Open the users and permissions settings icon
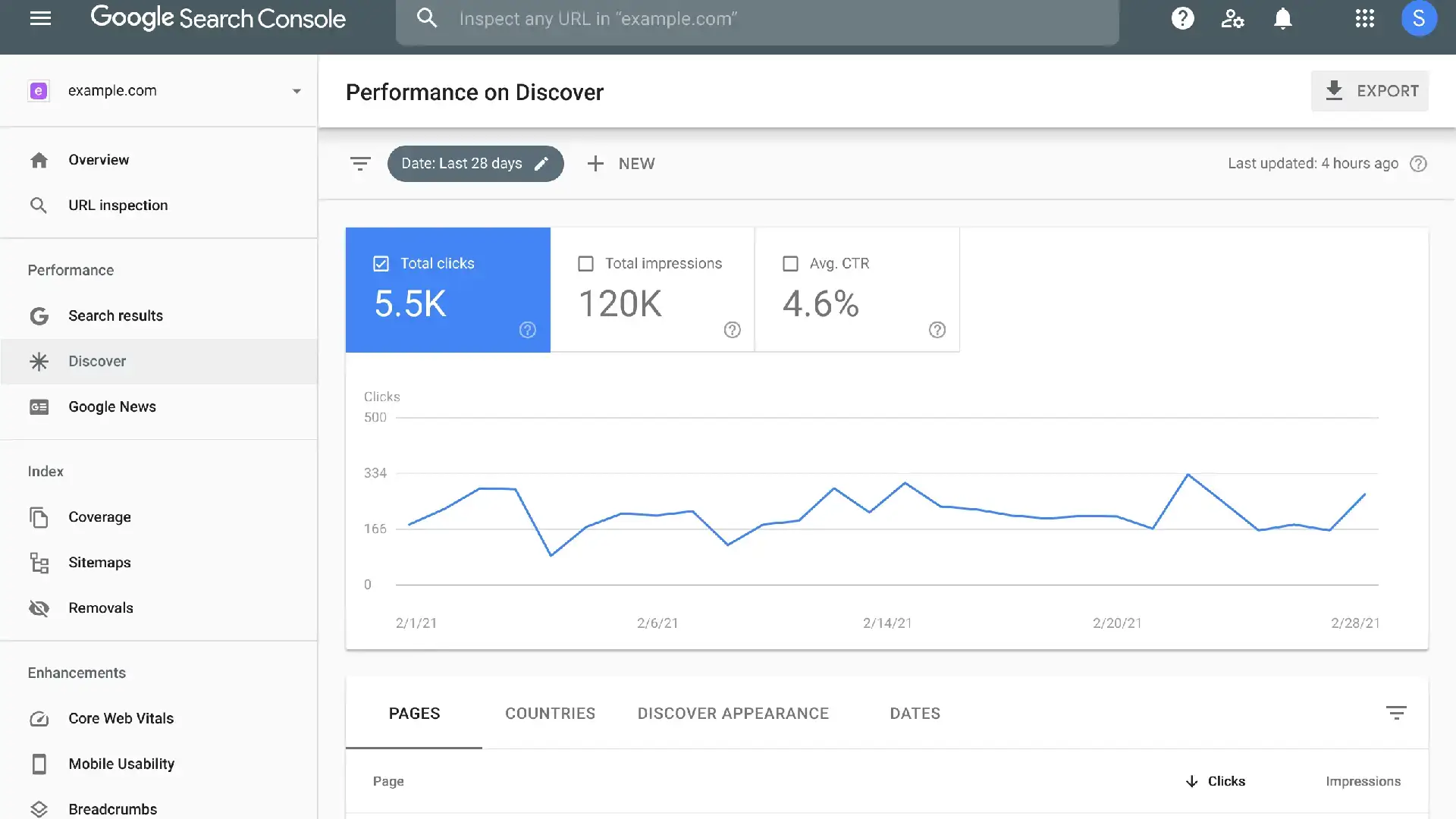 click(x=1232, y=18)
